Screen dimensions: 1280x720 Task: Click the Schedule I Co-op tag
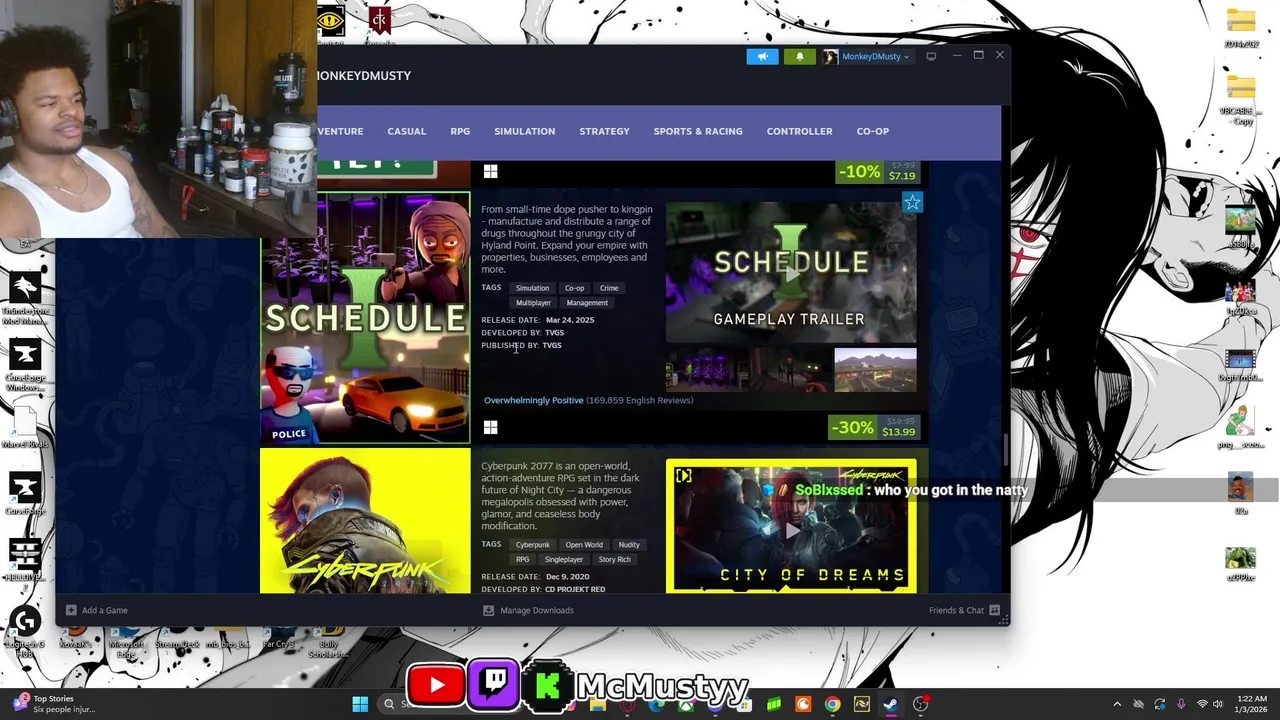coord(574,288)
